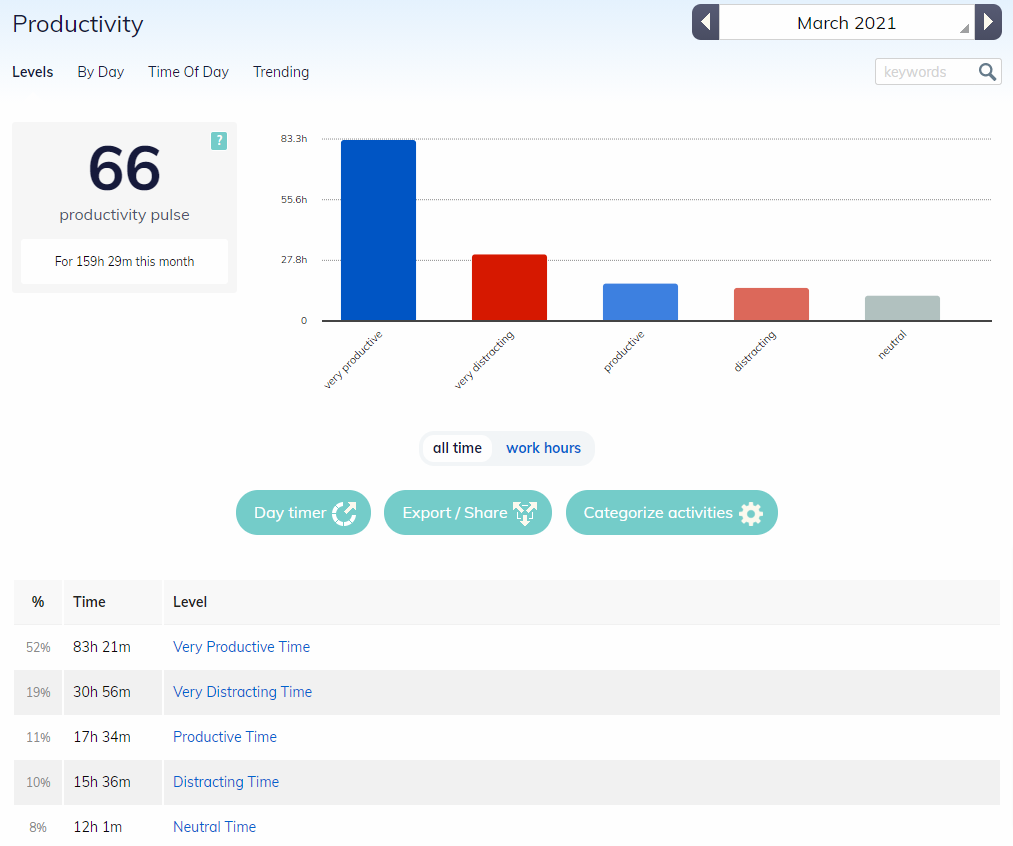Screen dimensions: 1013x846
Task: Go to next month with right arrow
Action: click(x=988, y=23)
